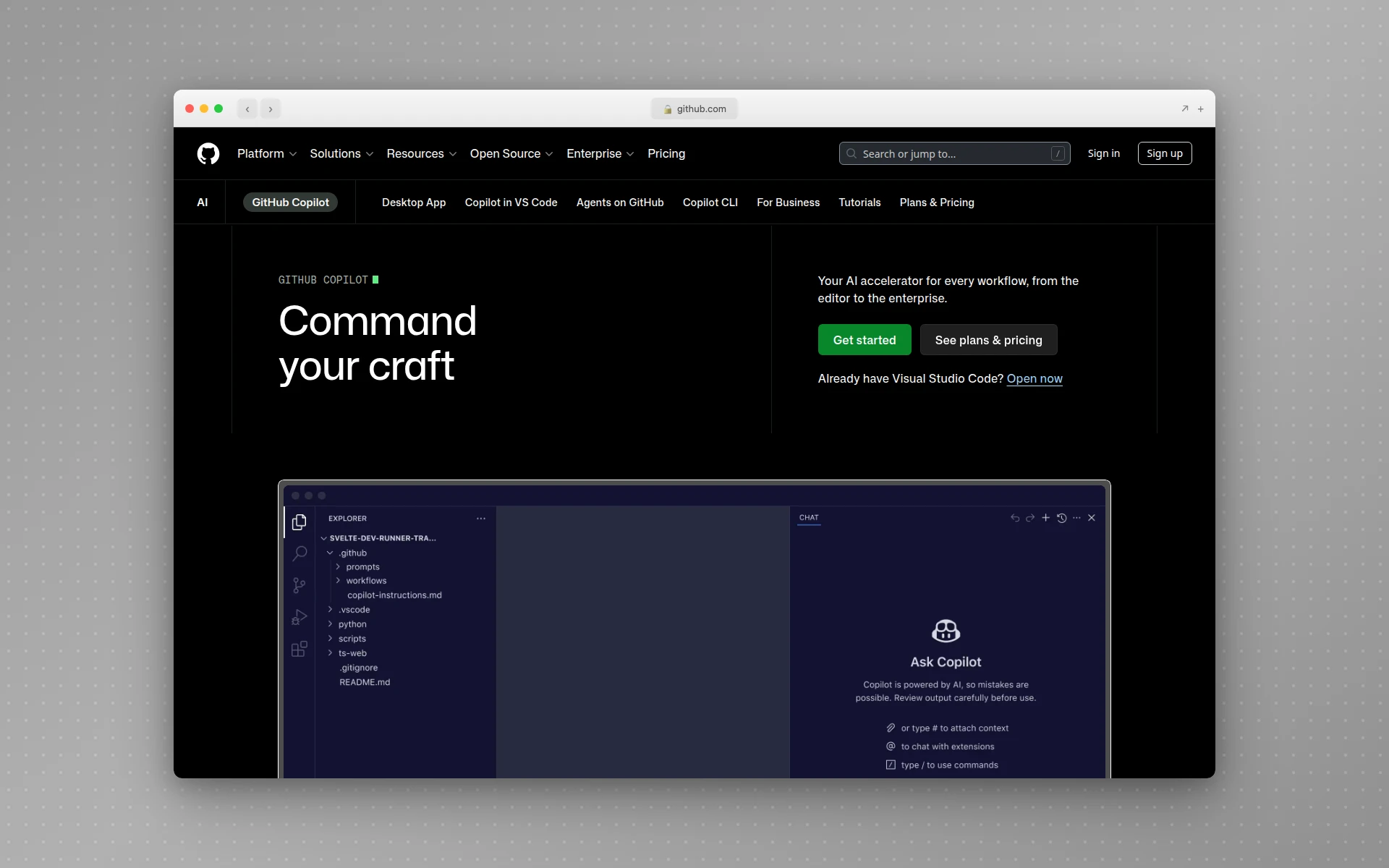The image size is (1389, 868).
Task: Expand the workflows folder
Action: point(361,581)
